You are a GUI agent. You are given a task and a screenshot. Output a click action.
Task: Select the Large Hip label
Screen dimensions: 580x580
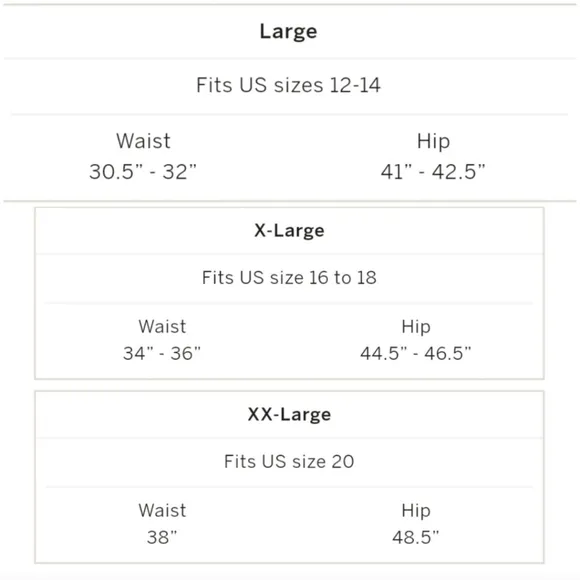(x=433, y=142)
